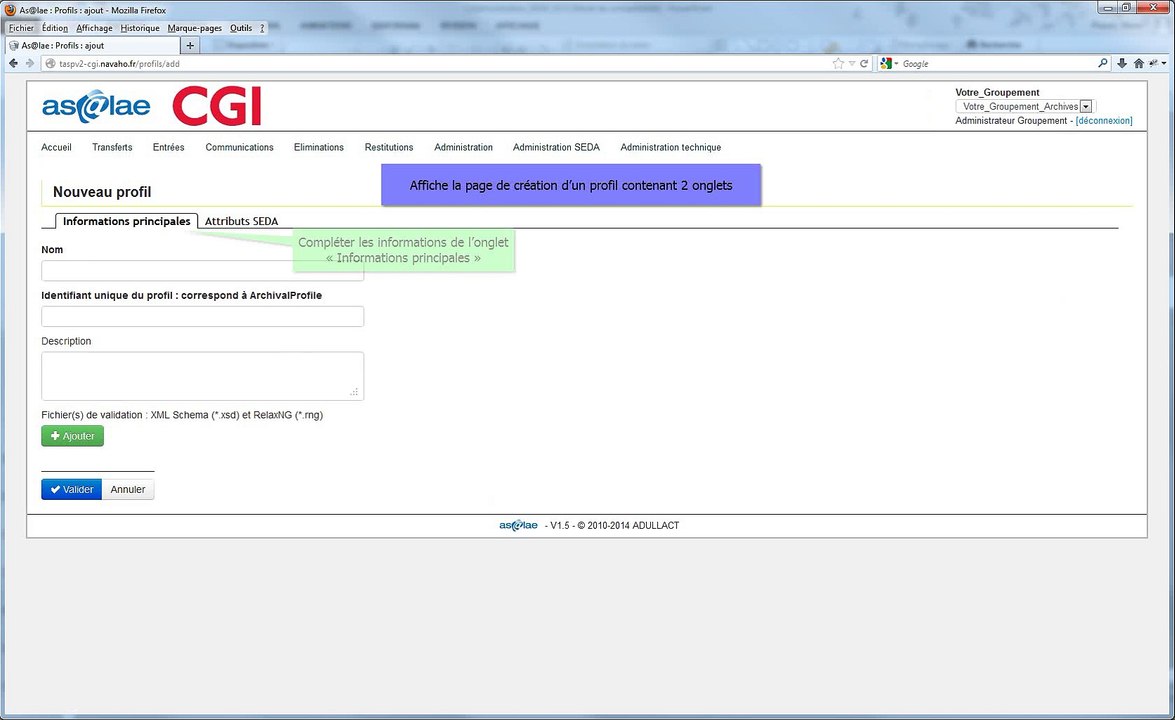Image resolution: width=1175 pixels, height=720 pixels.
Task: Open Eliminations navigation item
Action: click(x=319, y=147)
